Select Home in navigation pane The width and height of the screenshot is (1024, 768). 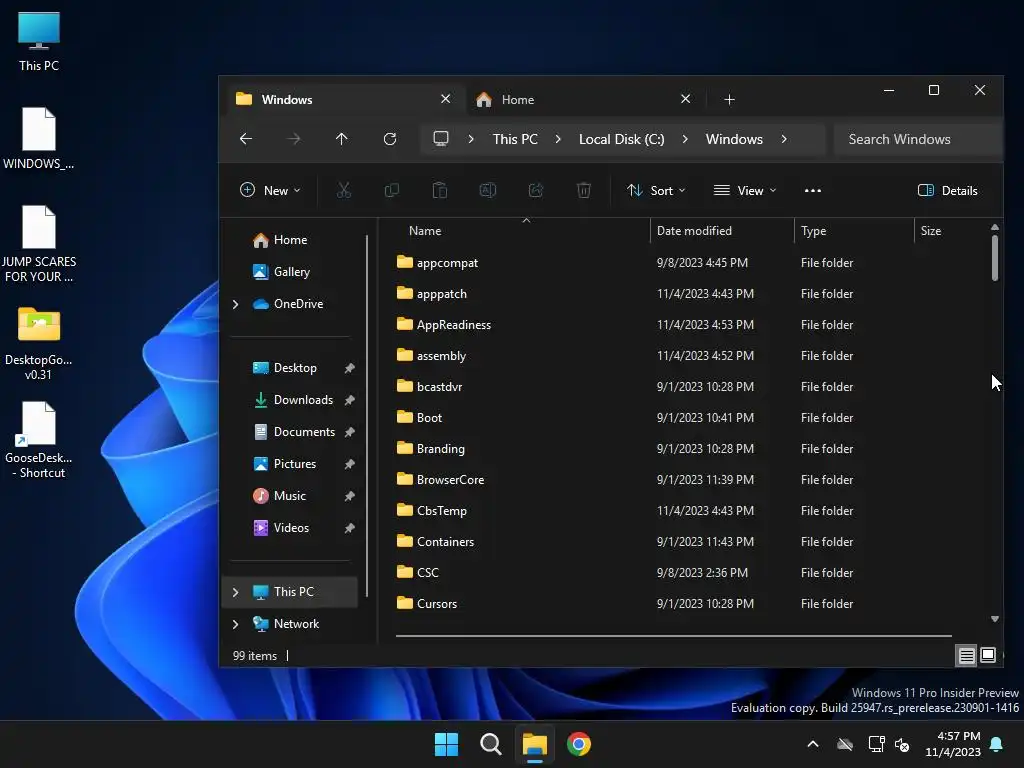click(290, 240)
